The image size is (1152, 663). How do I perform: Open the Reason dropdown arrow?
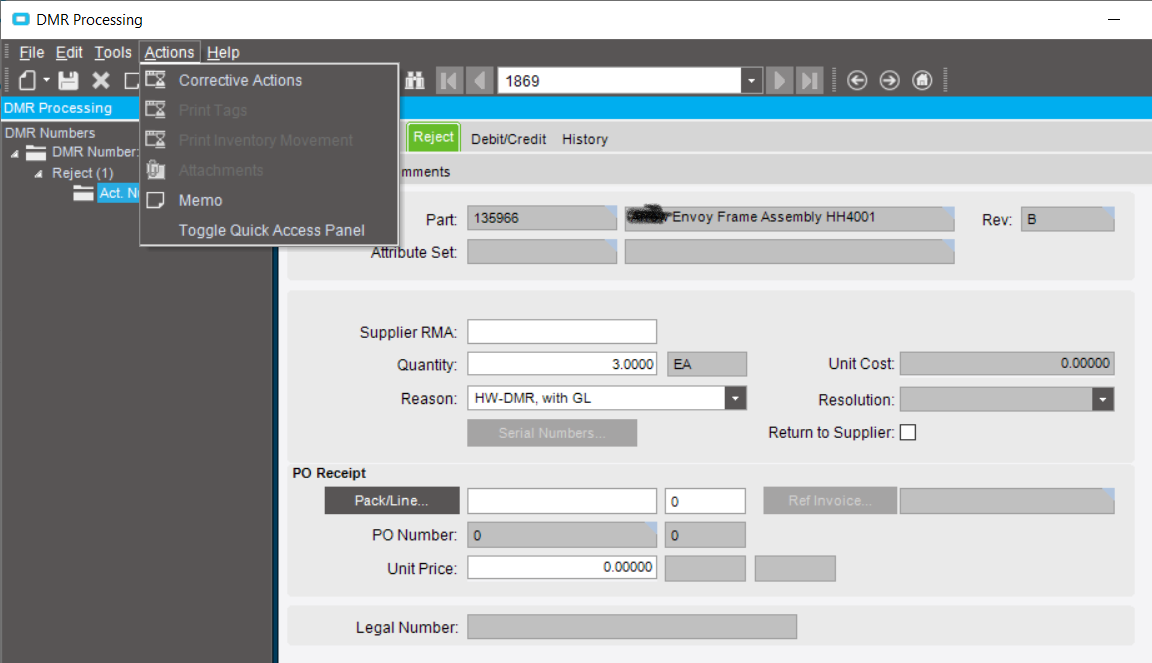tap(735, 398)
